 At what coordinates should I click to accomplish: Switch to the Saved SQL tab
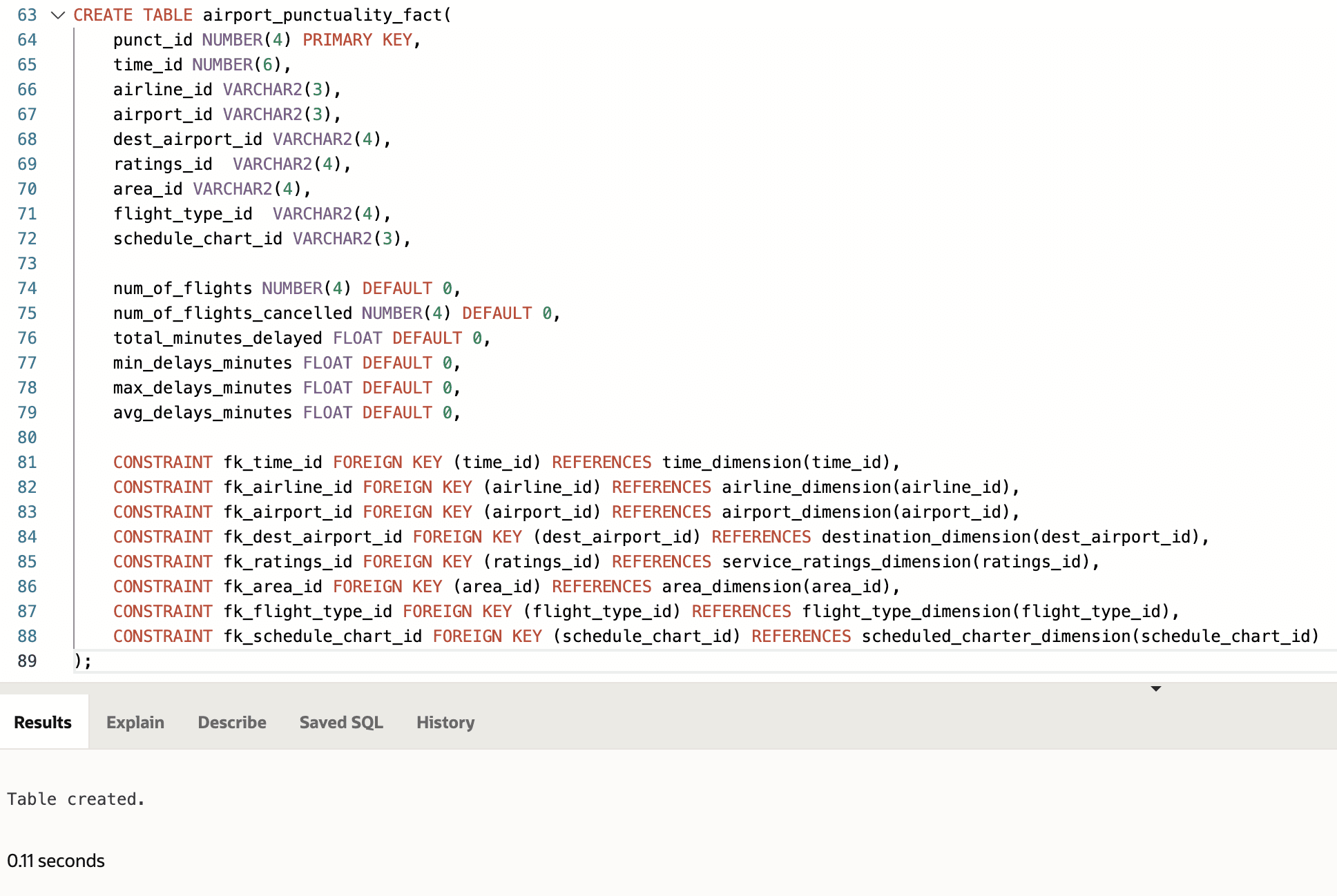(x=341, y=722)
